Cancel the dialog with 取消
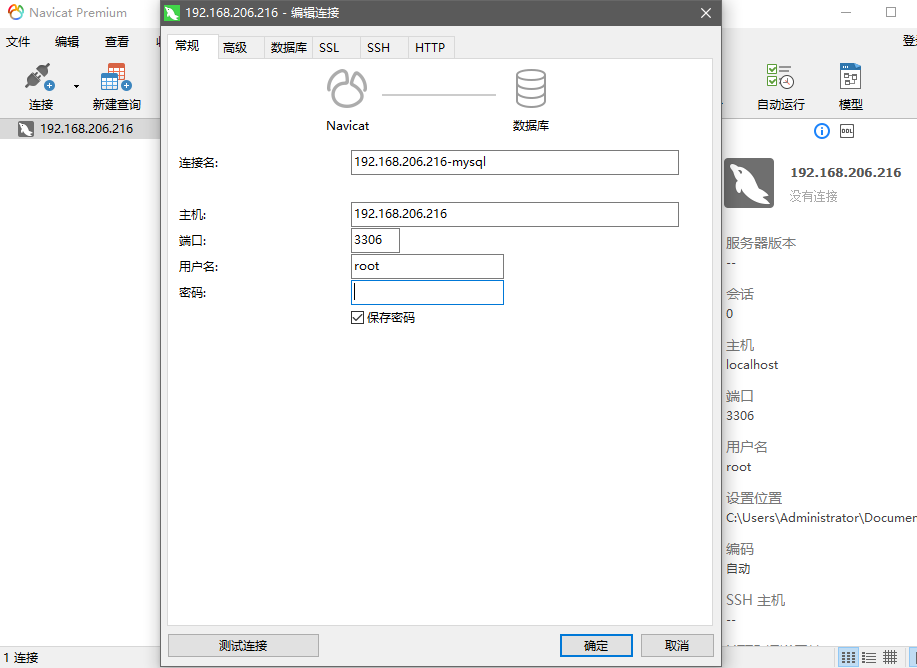Screen dimensions: 917x668 [677, 645]
